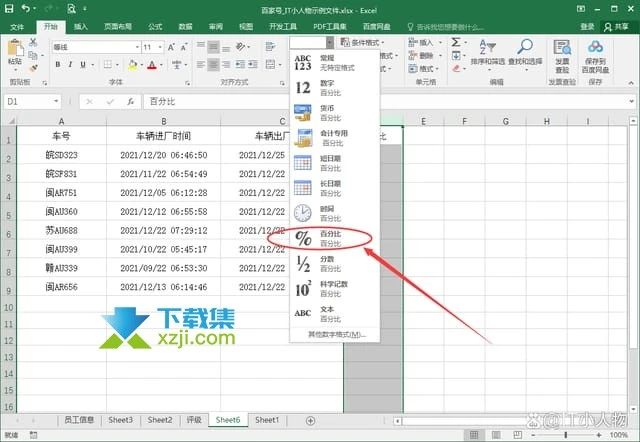Screen dimensions: 640x442
Task: Click the Fill down icon in editing group
Action: click(456, 55)
